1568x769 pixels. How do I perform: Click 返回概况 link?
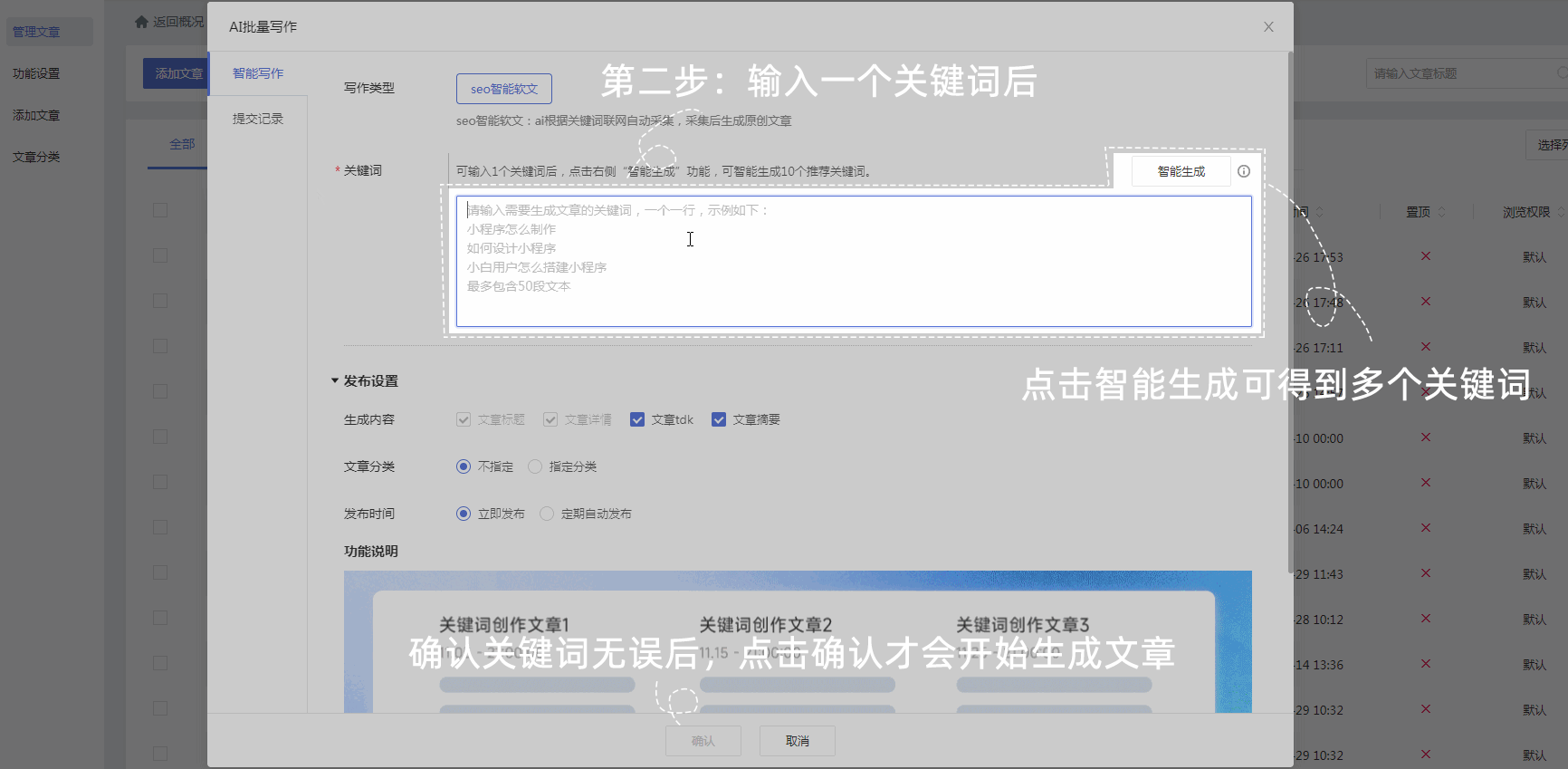[x=178, y=22]
